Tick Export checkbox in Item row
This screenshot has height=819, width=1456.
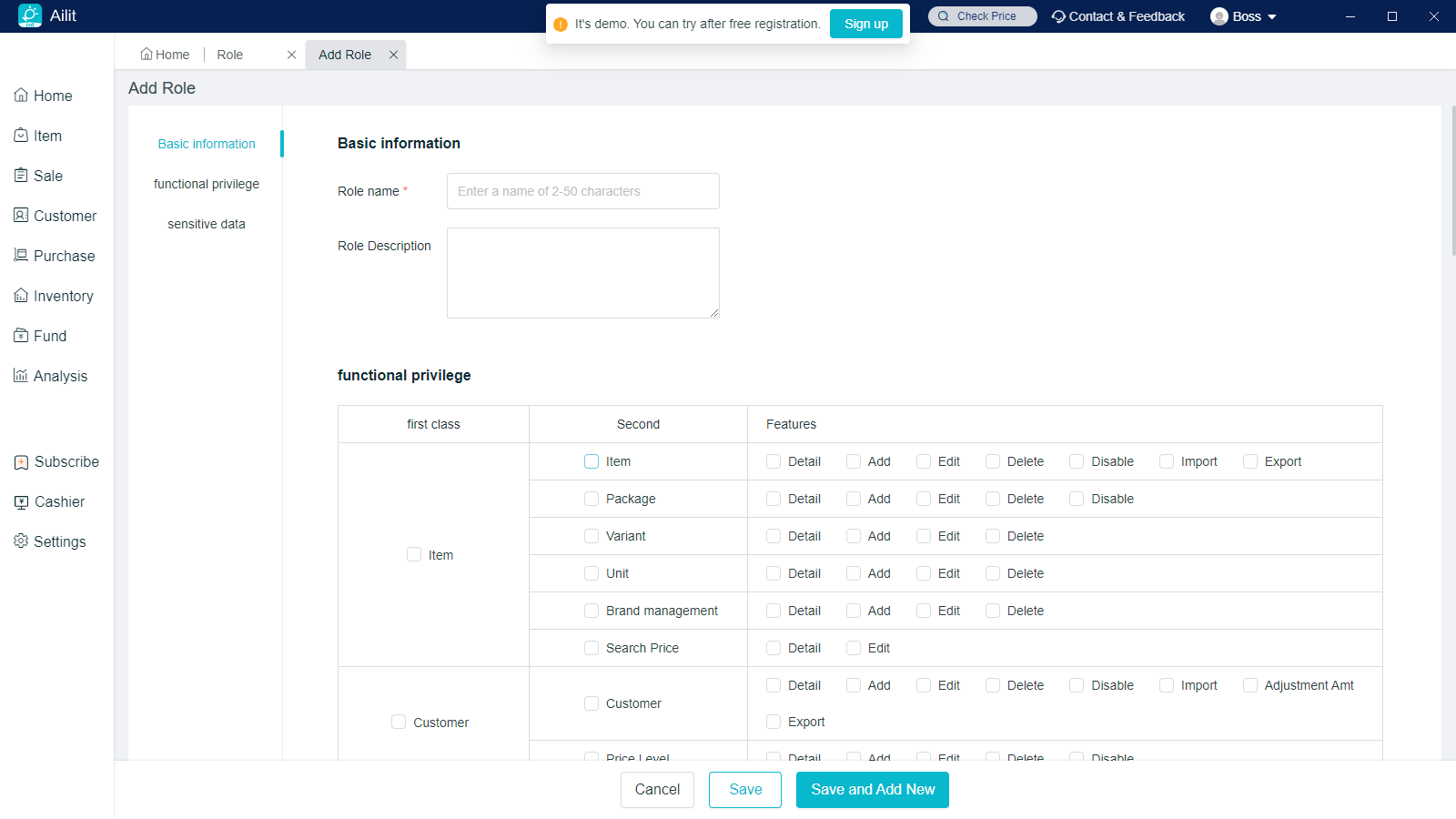[x=1250, y=461]
